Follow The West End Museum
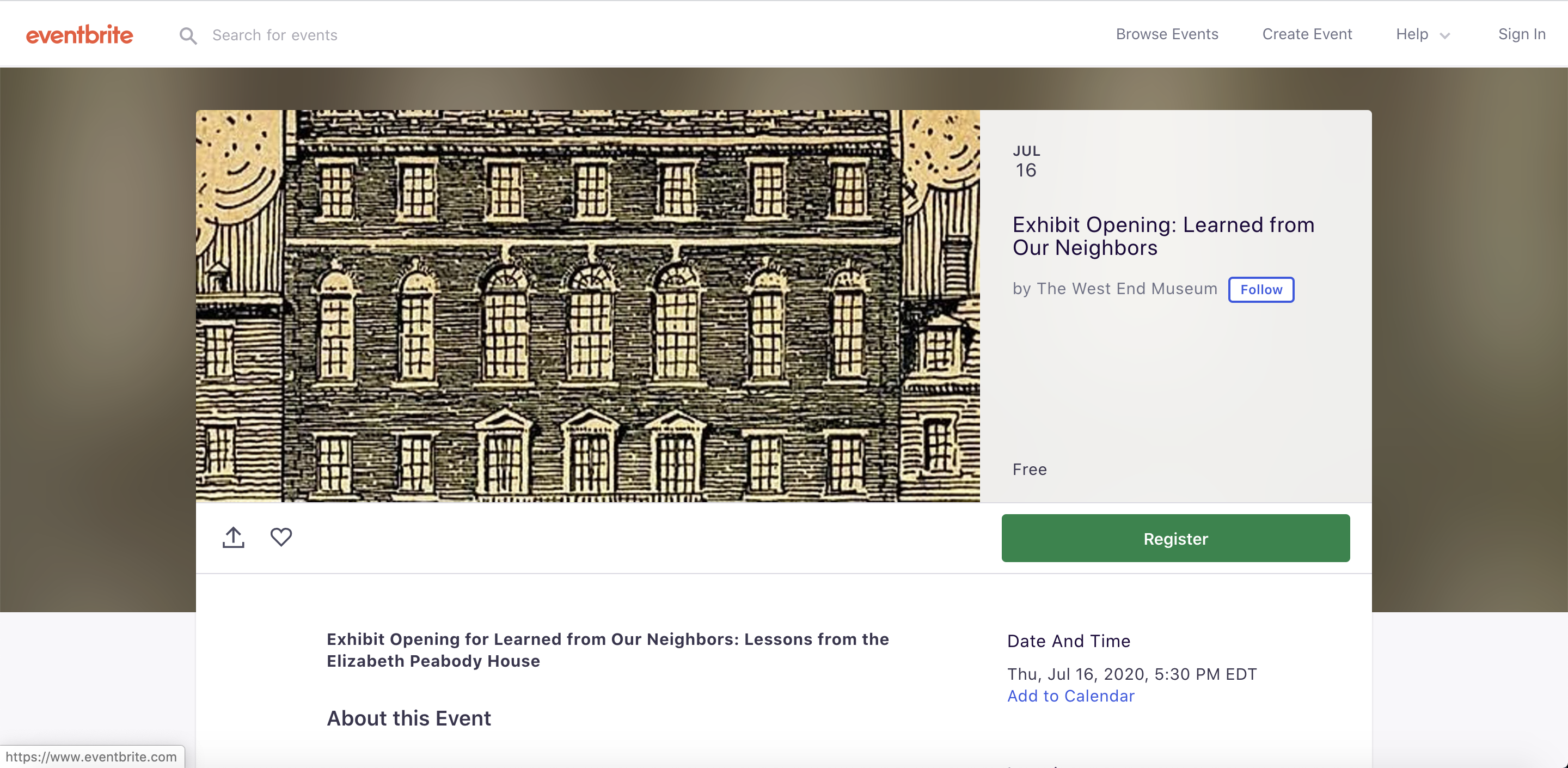The image size is (1568, 768). pyautogui.click(x=1260, y=289)
